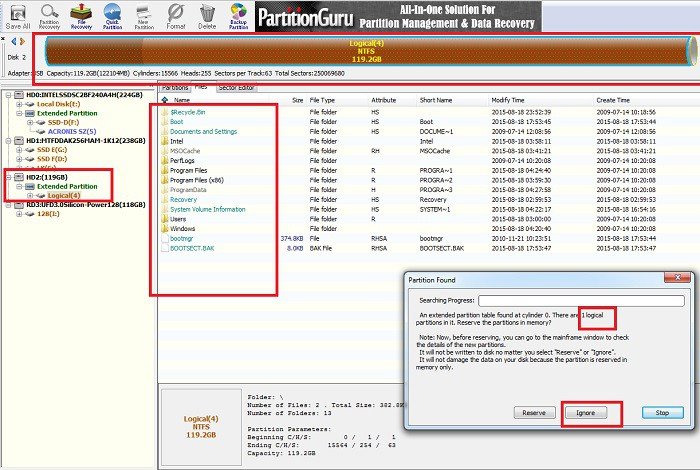Image resolution: width=700 pixels, height=470 pixels.
Task: Expand the 128(I:) partition node
Action: [x=19, y=214]
